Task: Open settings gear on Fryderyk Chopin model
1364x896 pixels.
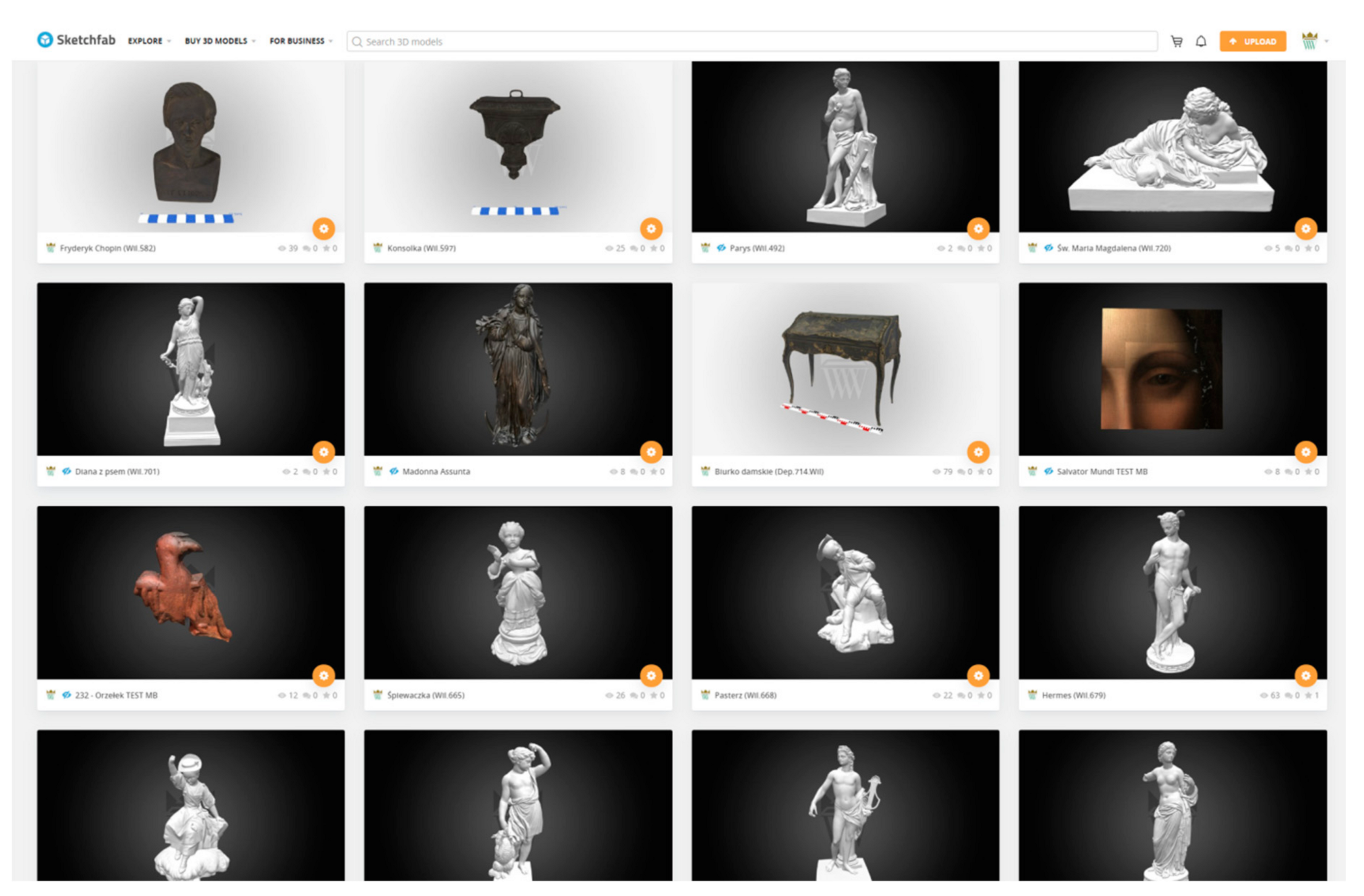Action: (x=323, y=229)
